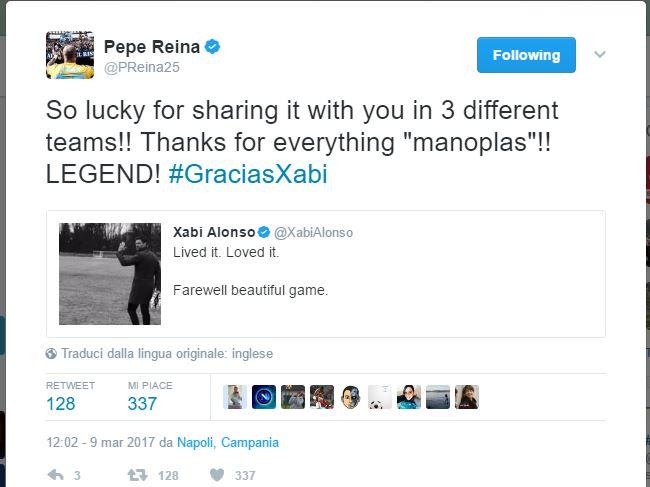Open Pepe Reina's profile name
The width and height of the screenshot is (650, 487).
coord(152,47)
